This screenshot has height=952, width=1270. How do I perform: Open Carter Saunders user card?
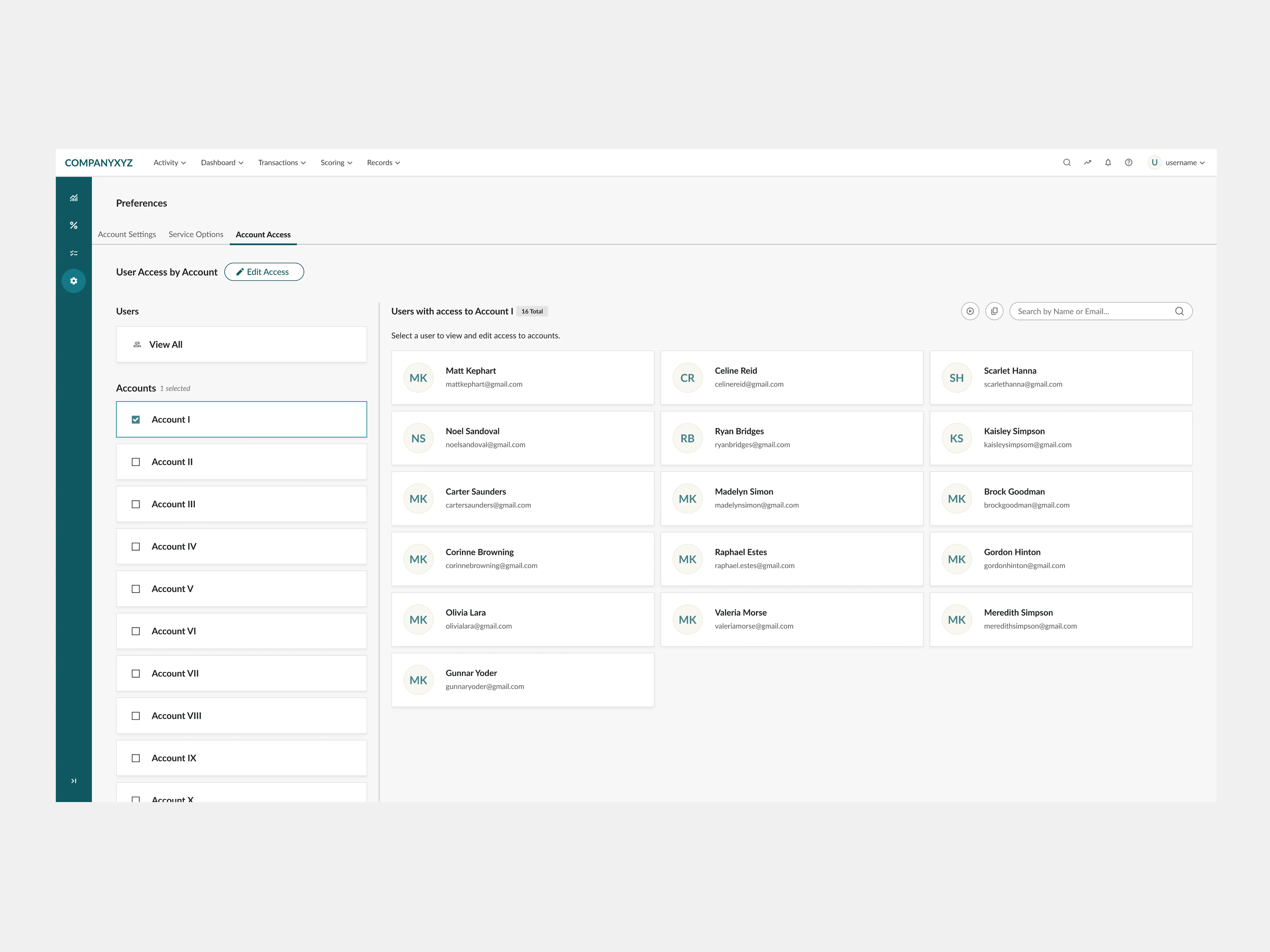(x=522, y=499)
